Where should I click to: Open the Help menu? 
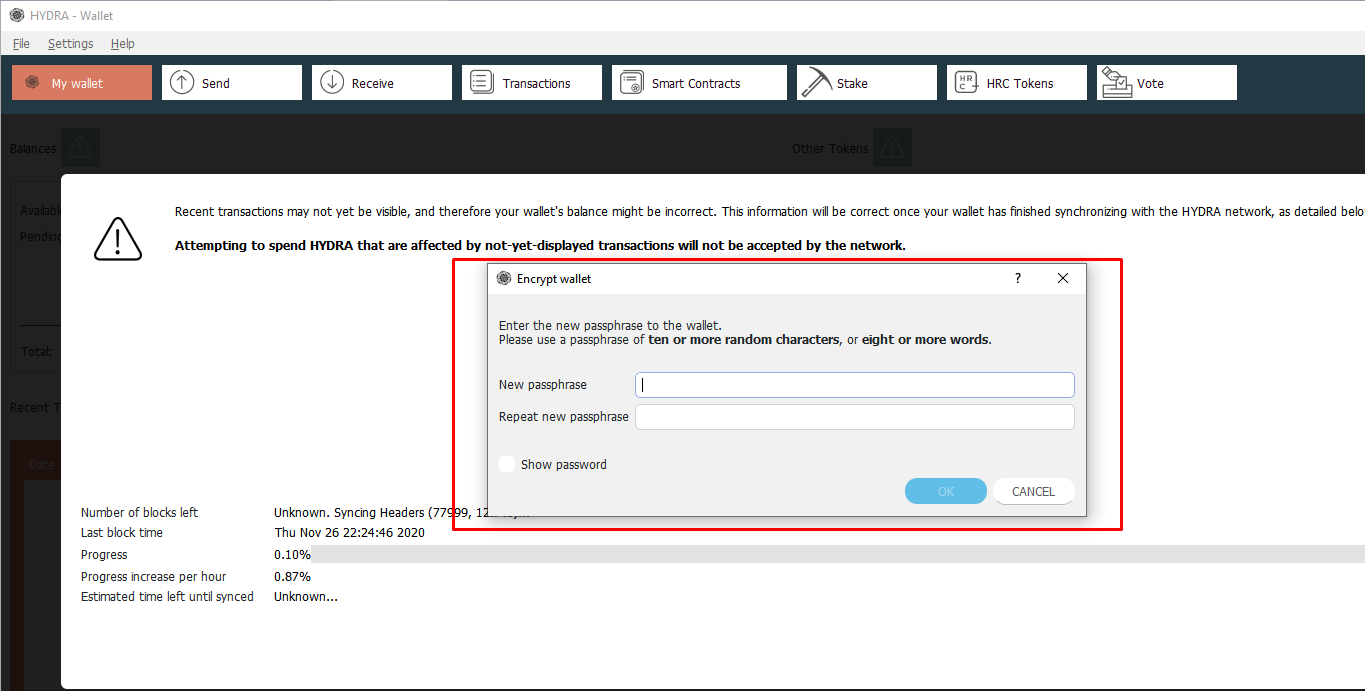pyautogui.click(x=122, y=43)
